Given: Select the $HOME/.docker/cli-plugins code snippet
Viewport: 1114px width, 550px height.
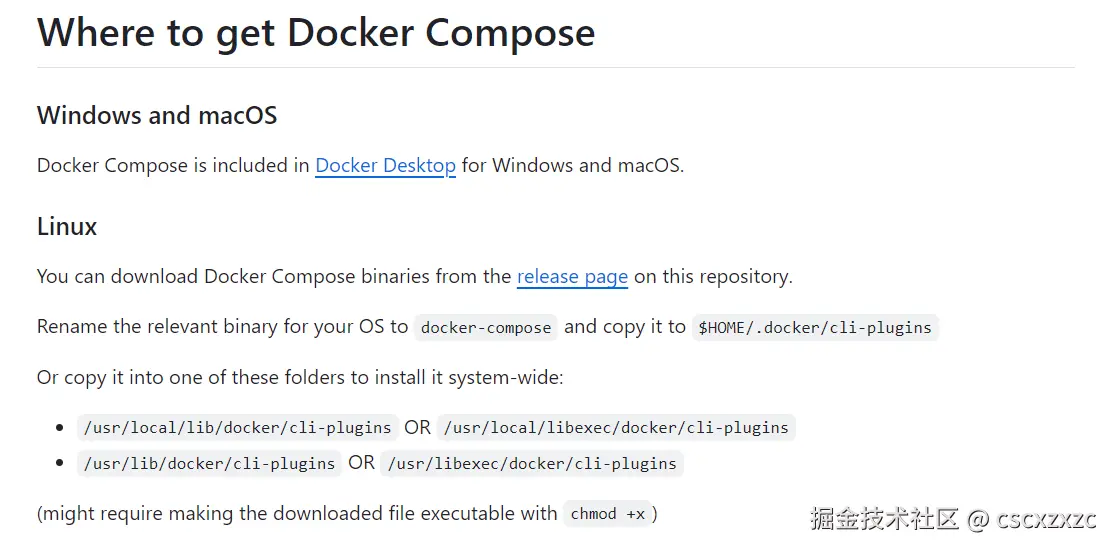Looking at the screenshot, I should pyautogui.click(x=815, y=327).
